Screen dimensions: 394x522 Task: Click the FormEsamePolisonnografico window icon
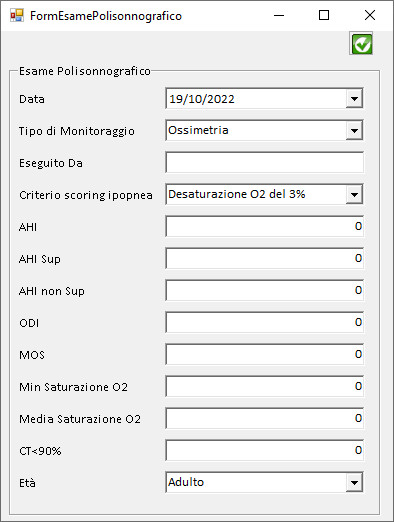tap(16, 15)
